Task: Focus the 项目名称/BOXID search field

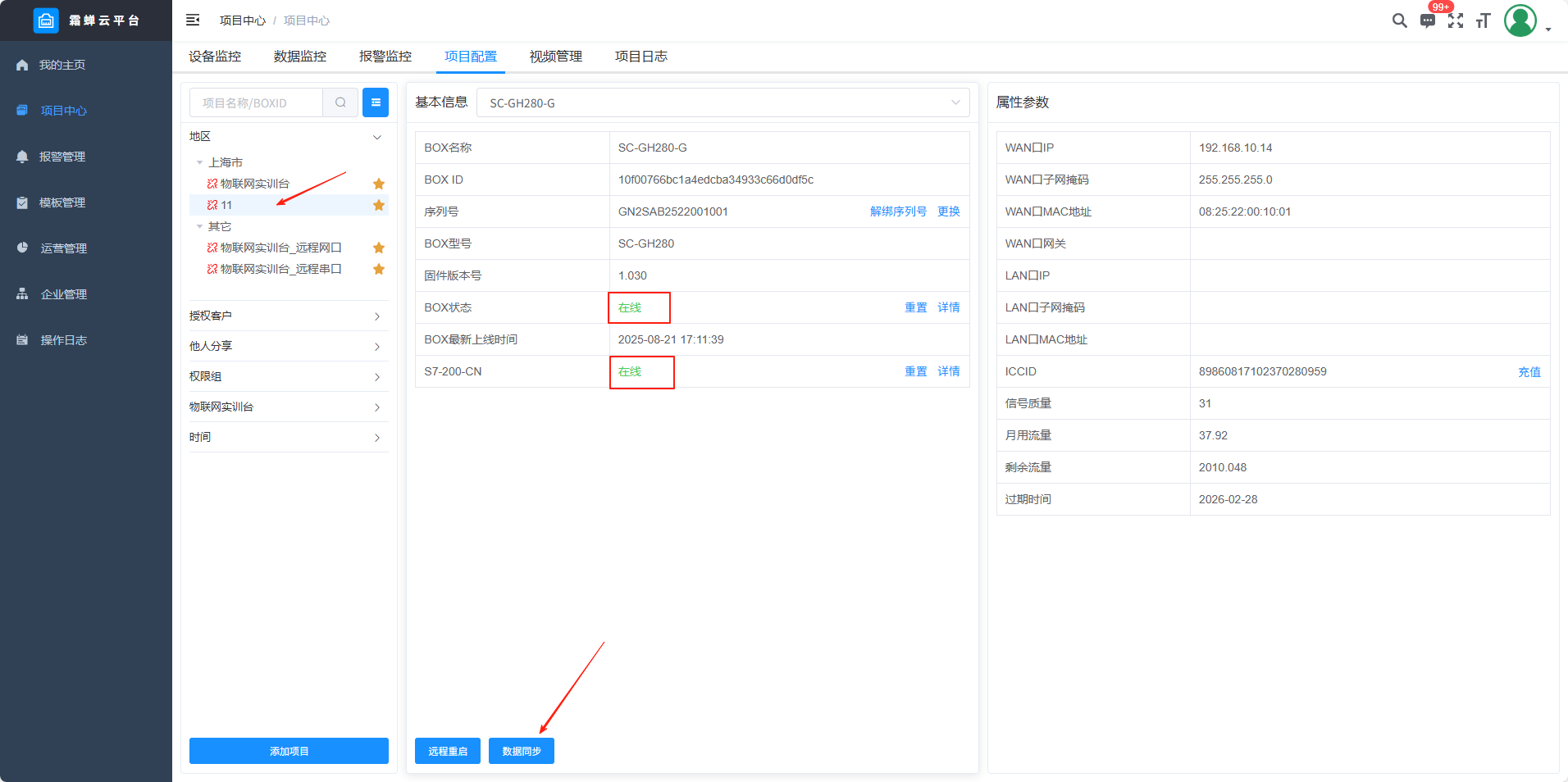Action: click(x=257, y=102)
